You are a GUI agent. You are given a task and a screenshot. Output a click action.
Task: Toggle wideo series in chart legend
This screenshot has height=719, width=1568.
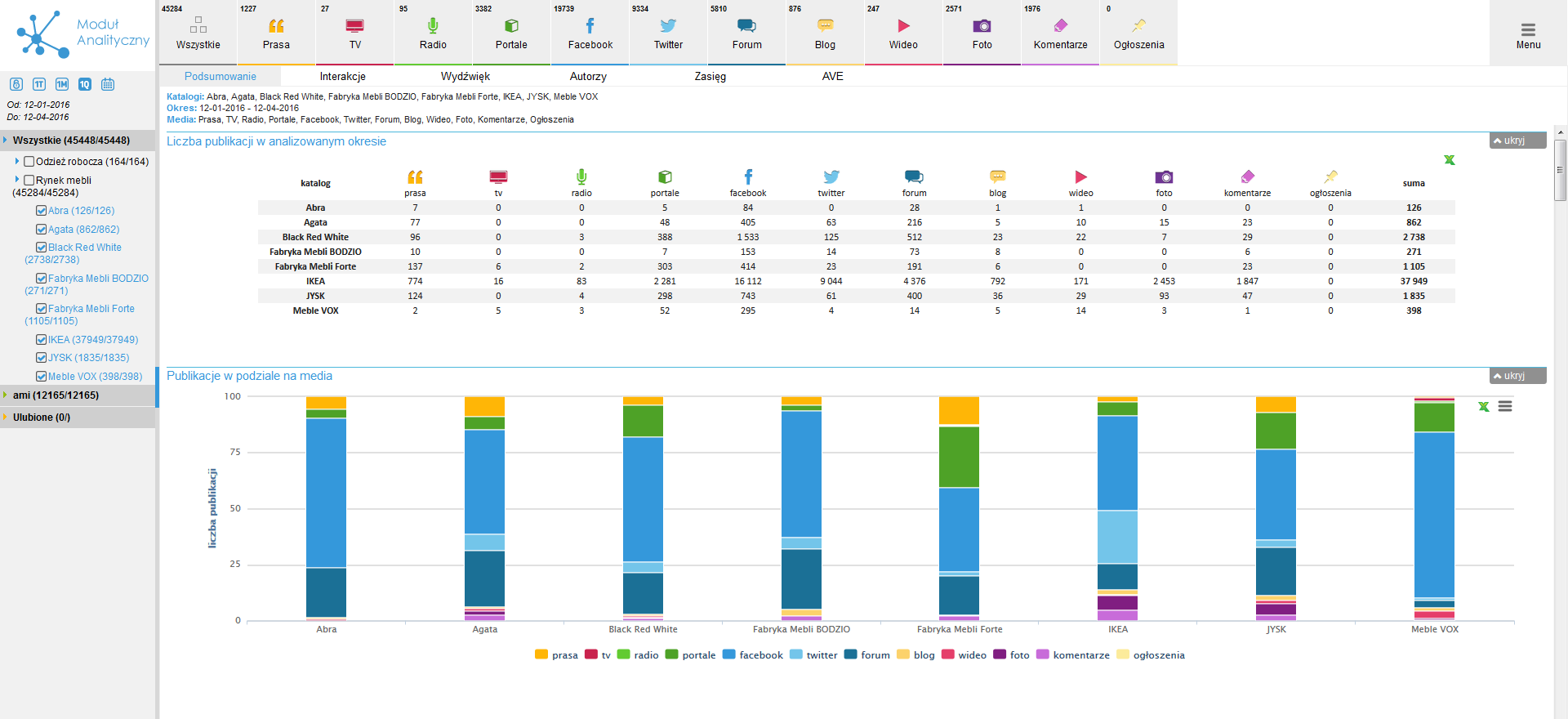964,655
